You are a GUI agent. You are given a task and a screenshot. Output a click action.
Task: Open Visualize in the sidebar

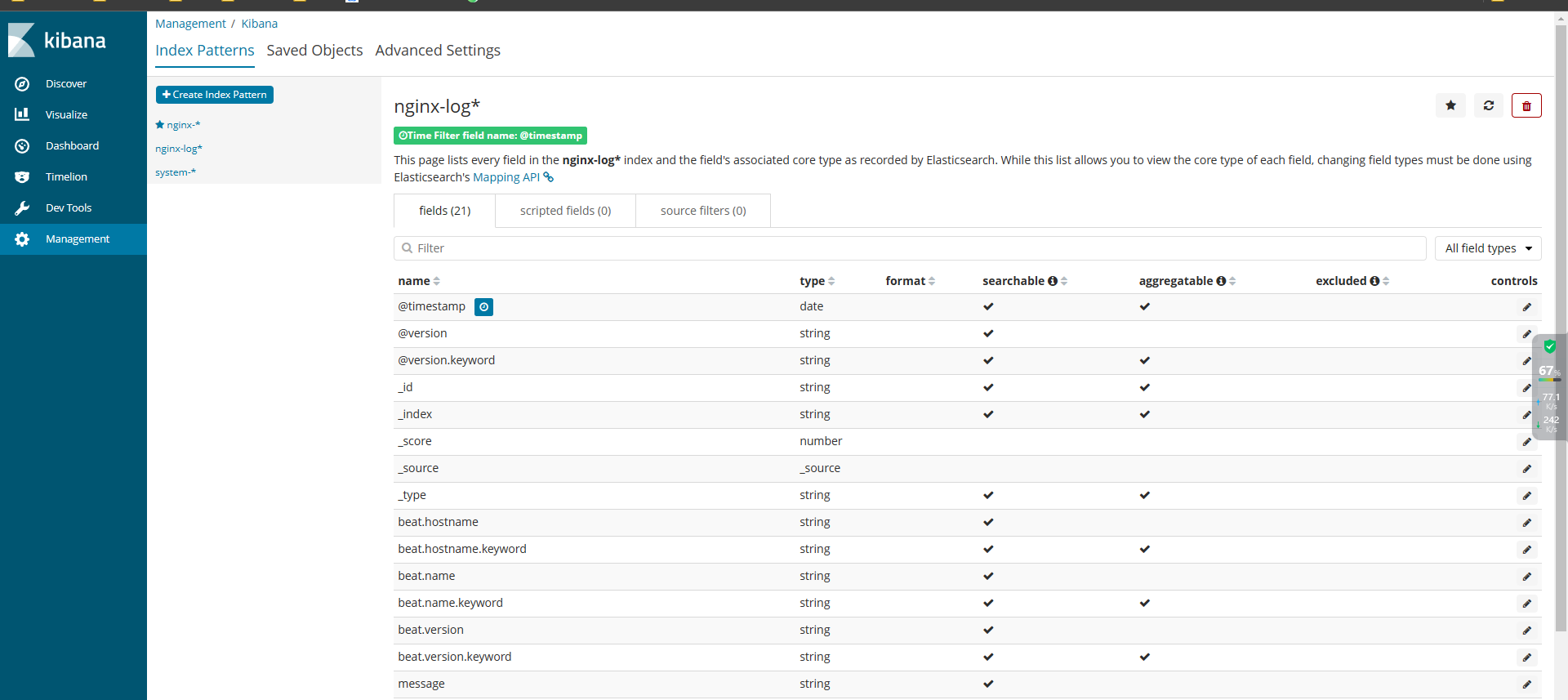click(65, 114)
